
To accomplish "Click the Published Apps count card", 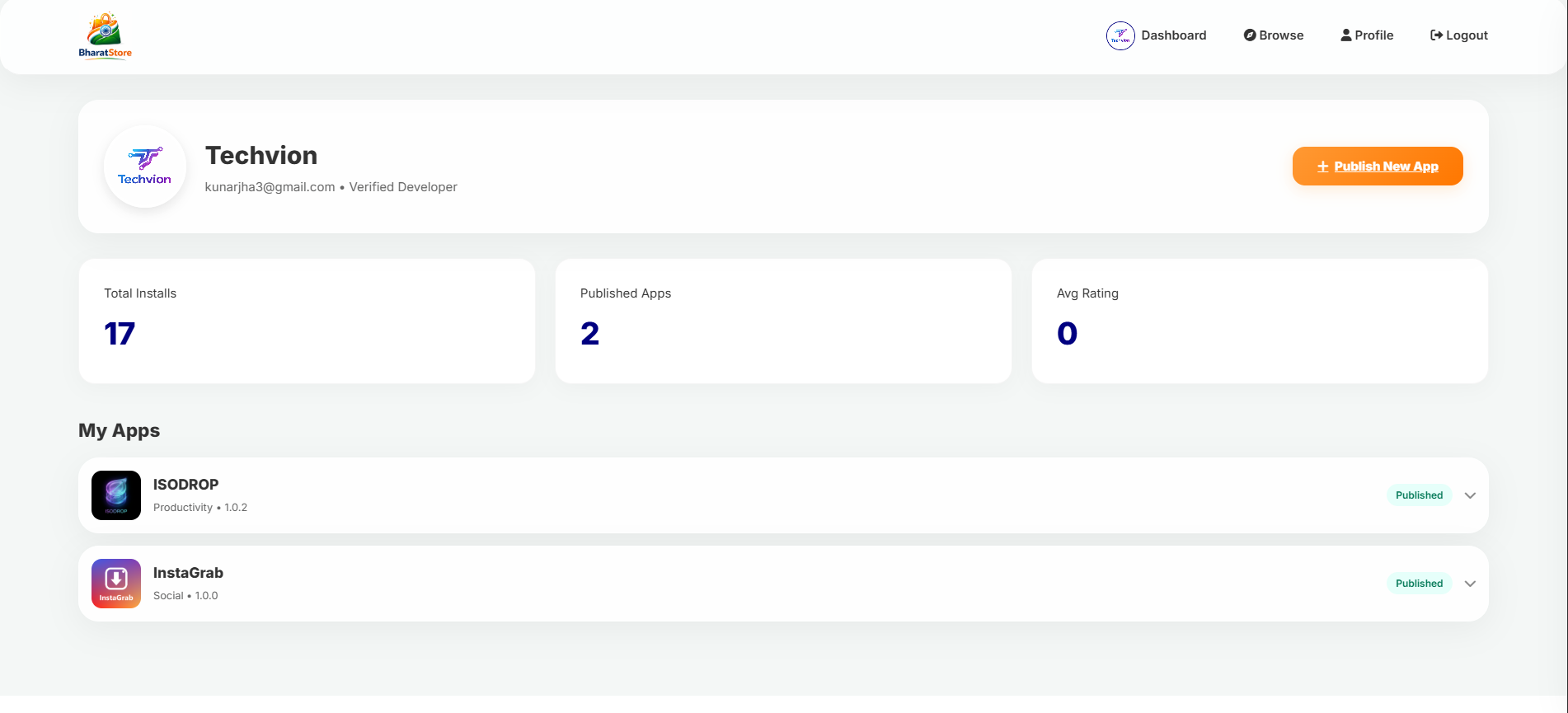I will 783,321.
